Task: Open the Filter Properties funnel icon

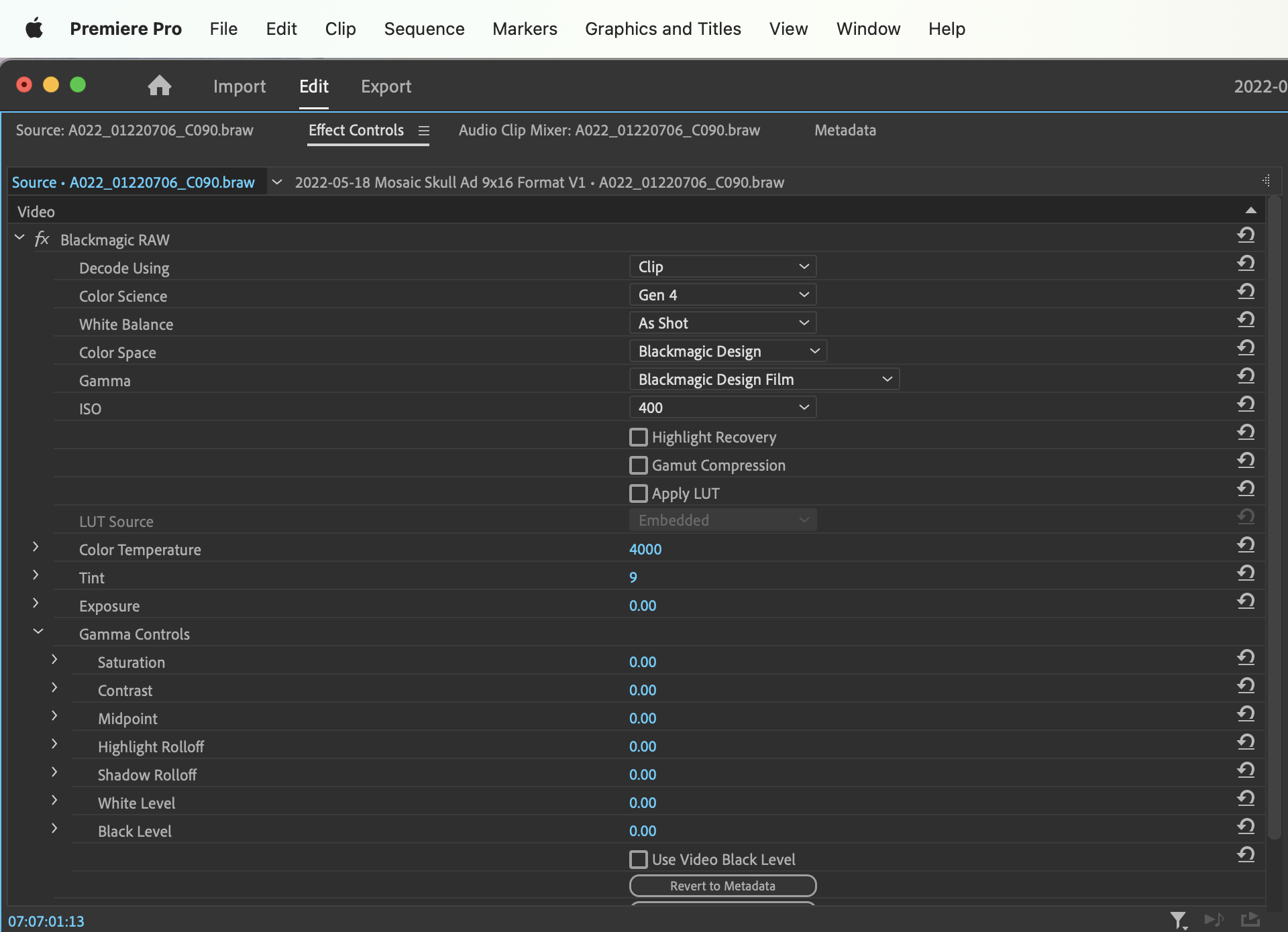Action: point(1179,920)
